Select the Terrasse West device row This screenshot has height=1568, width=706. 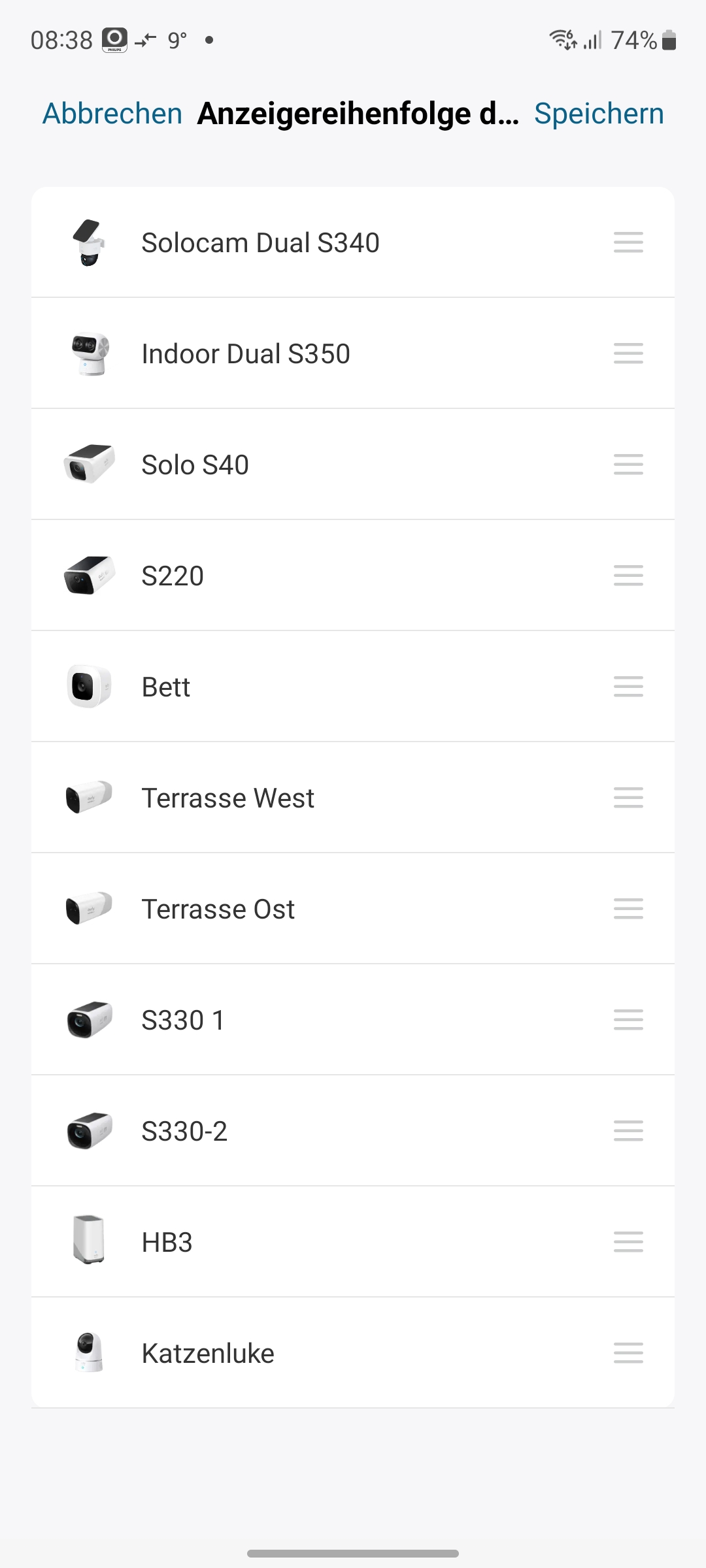[228, 798]
